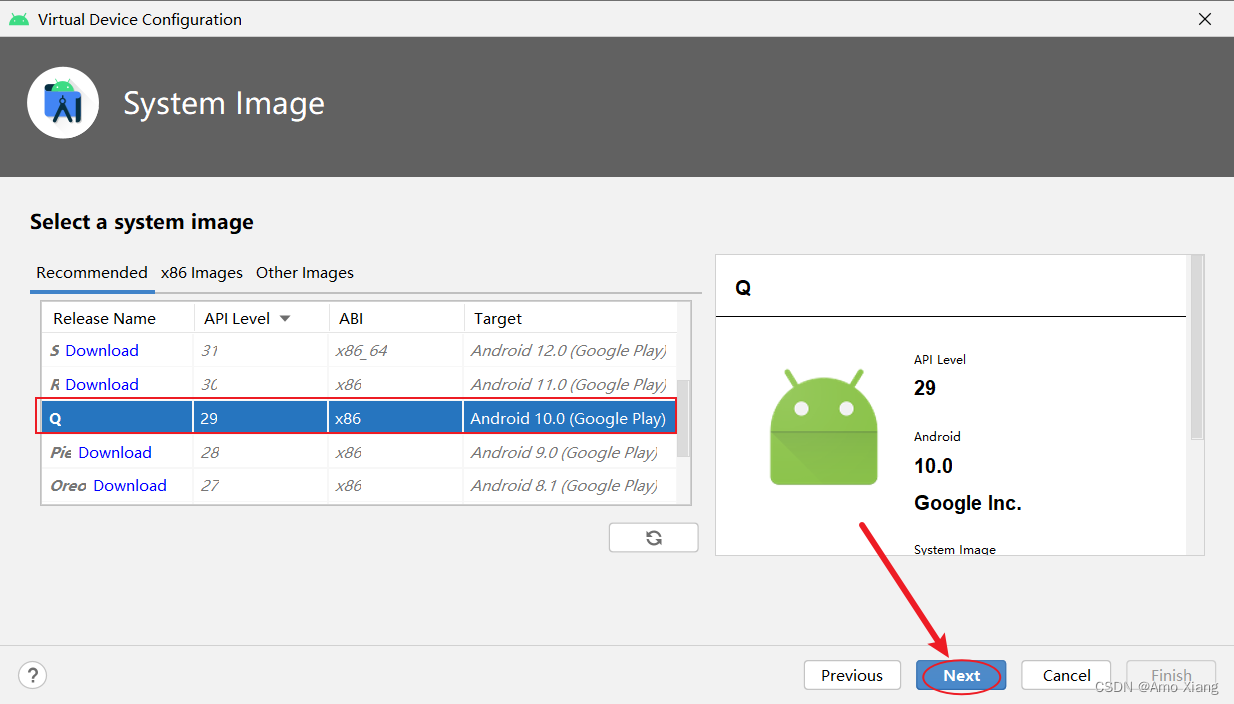Click the disabled Finish button
The width and height of the screenshot is (1234, 704).
[x=1171, y=675]
